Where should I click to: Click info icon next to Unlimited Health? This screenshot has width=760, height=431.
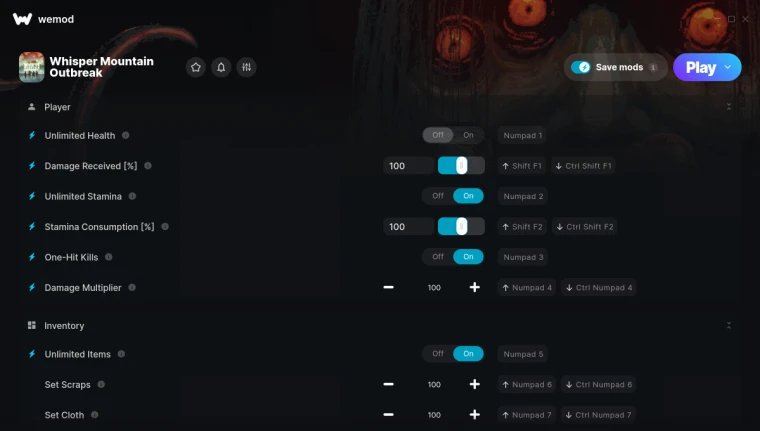tap(126, 135)
